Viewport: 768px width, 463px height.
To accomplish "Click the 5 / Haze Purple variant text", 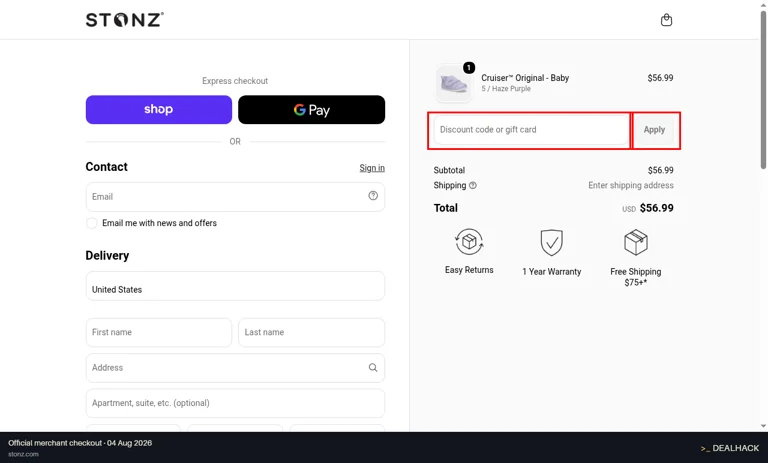I will (x=506, y=89).
